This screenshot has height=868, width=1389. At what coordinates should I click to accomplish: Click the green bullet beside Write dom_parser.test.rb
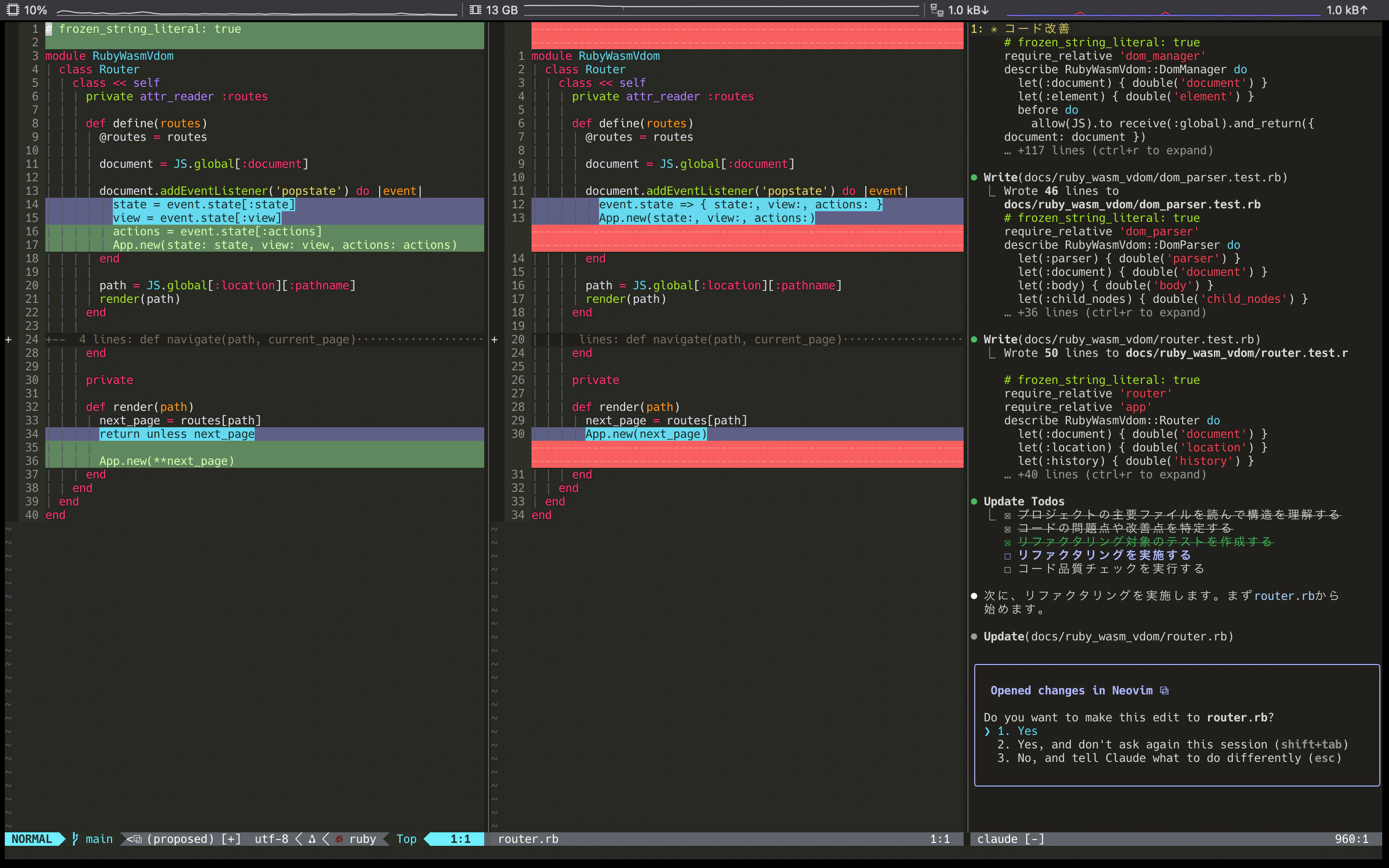[974, 177]
